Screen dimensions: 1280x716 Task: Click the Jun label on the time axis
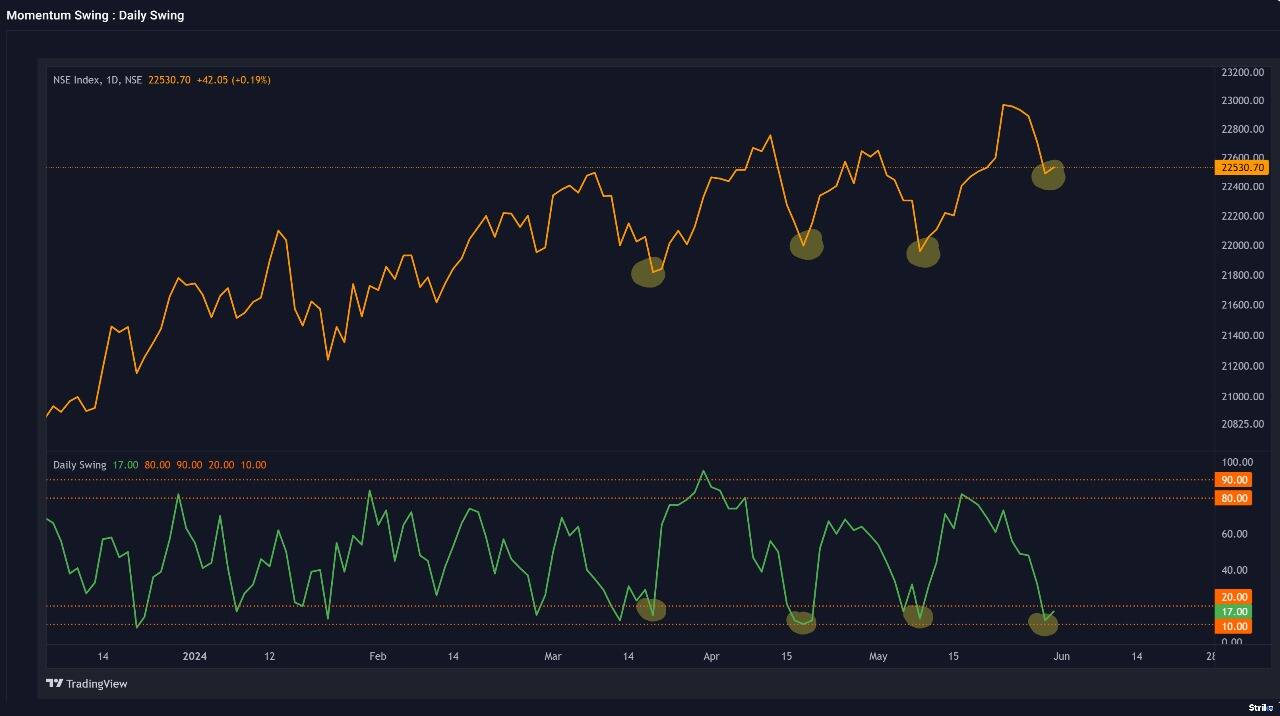click(x=1060, y=657)
